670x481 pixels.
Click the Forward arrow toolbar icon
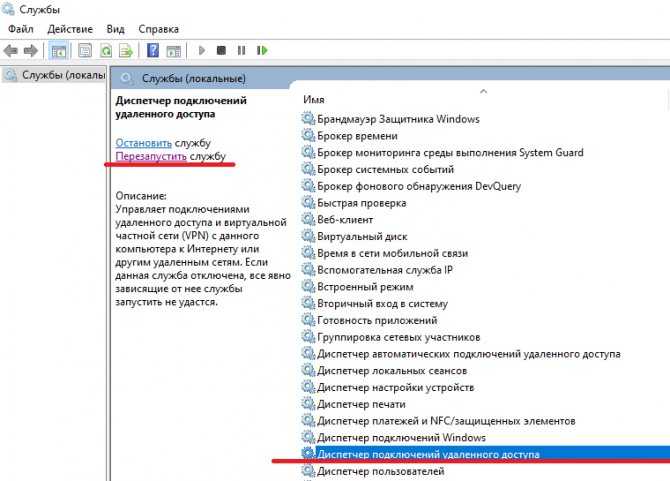(30, 51)
